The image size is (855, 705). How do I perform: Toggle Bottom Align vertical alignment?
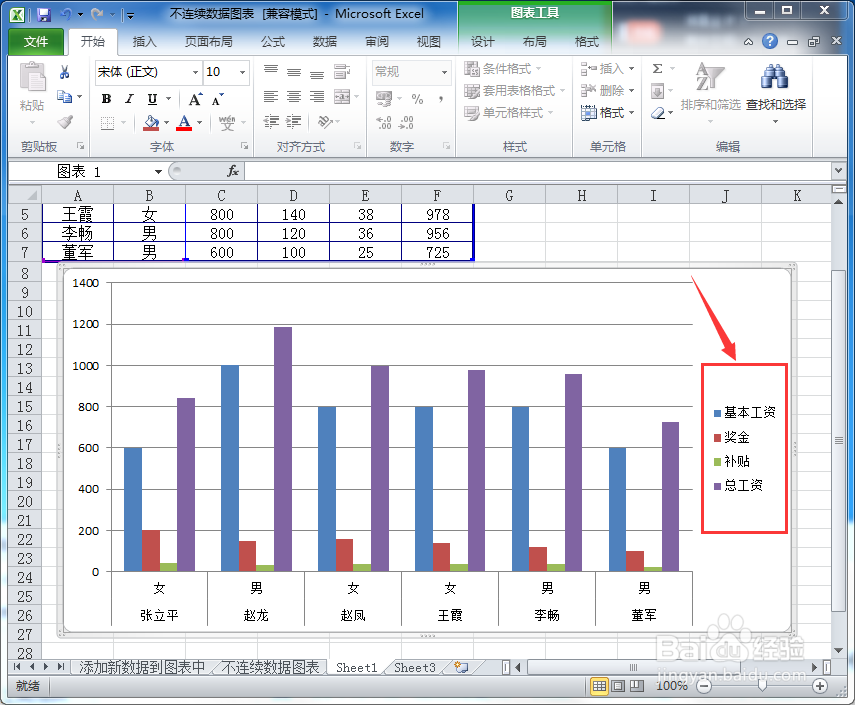tap(317, 74)
